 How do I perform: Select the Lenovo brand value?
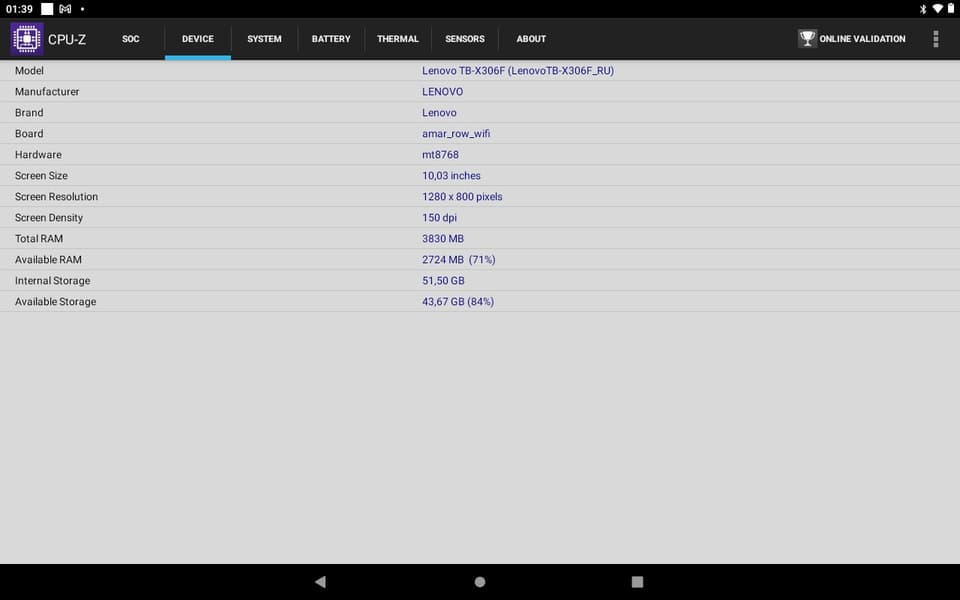439,113
